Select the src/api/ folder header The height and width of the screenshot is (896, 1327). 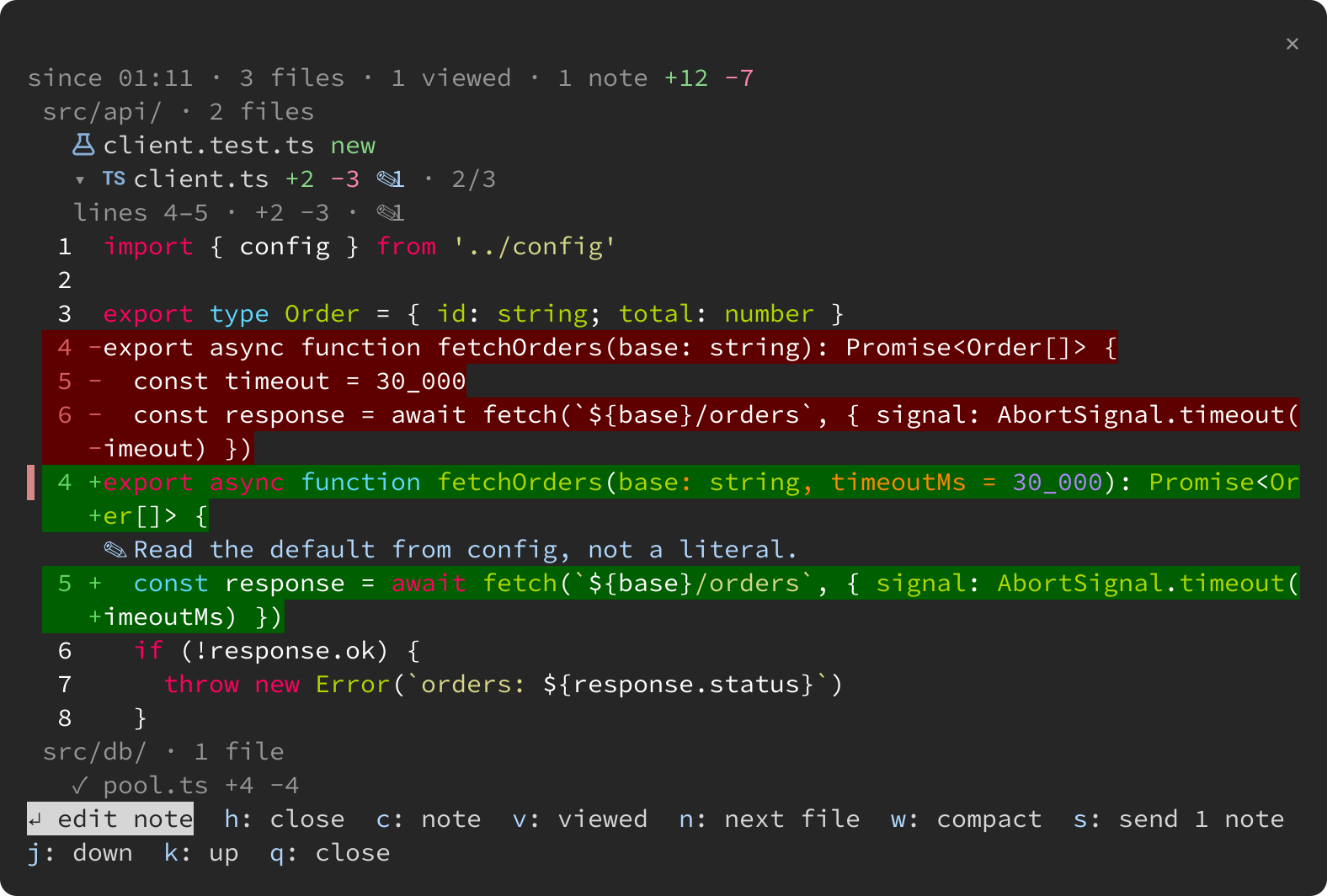(x=179, y=111)
